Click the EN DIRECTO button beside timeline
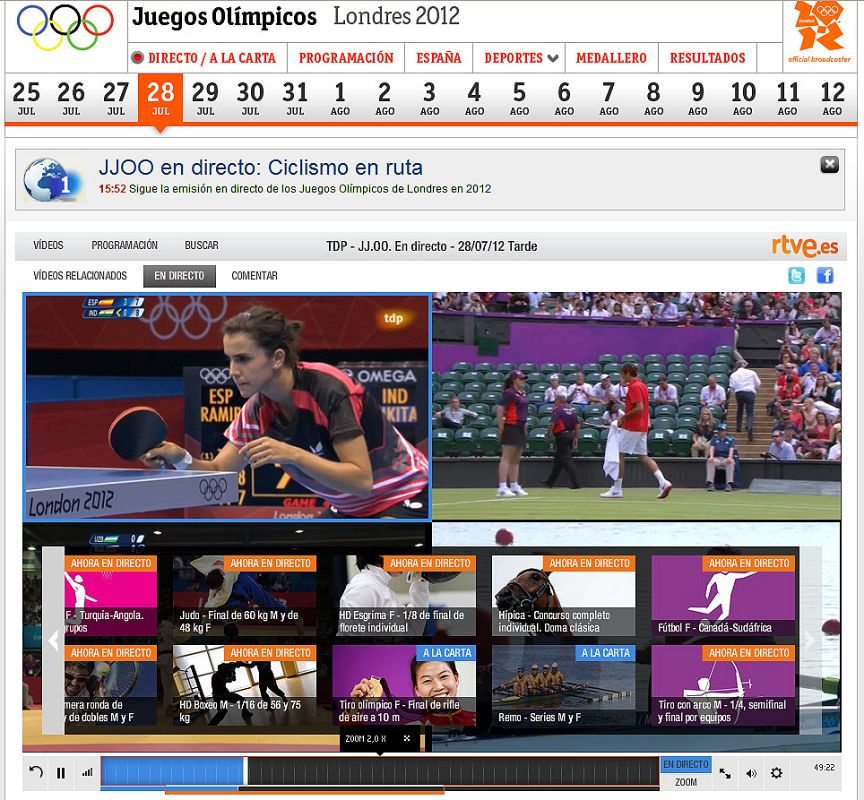Image resolution: width=864 pixels, height=800 pixels. (x=685, y=765)
